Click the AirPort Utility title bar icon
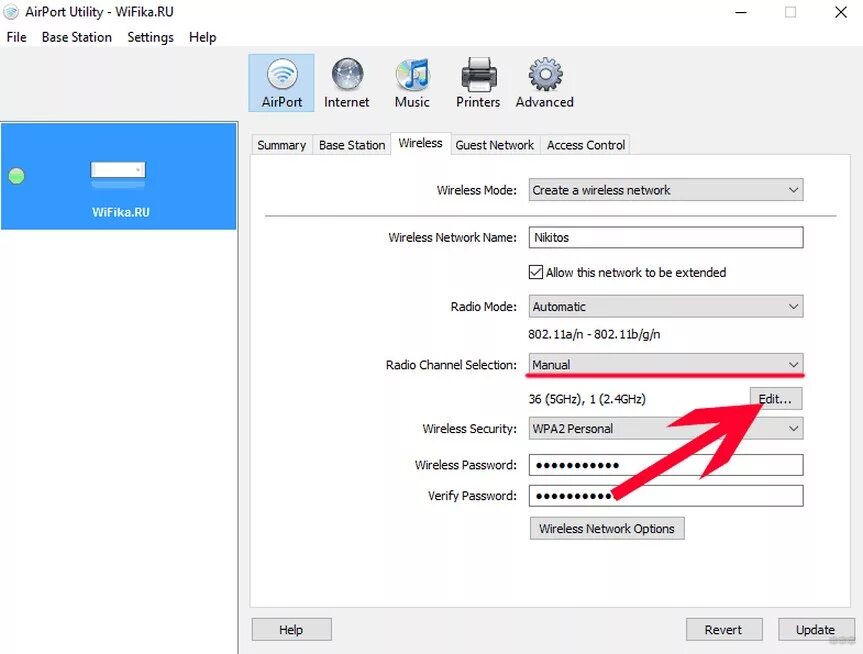The image size is (863, 654). 11,12
